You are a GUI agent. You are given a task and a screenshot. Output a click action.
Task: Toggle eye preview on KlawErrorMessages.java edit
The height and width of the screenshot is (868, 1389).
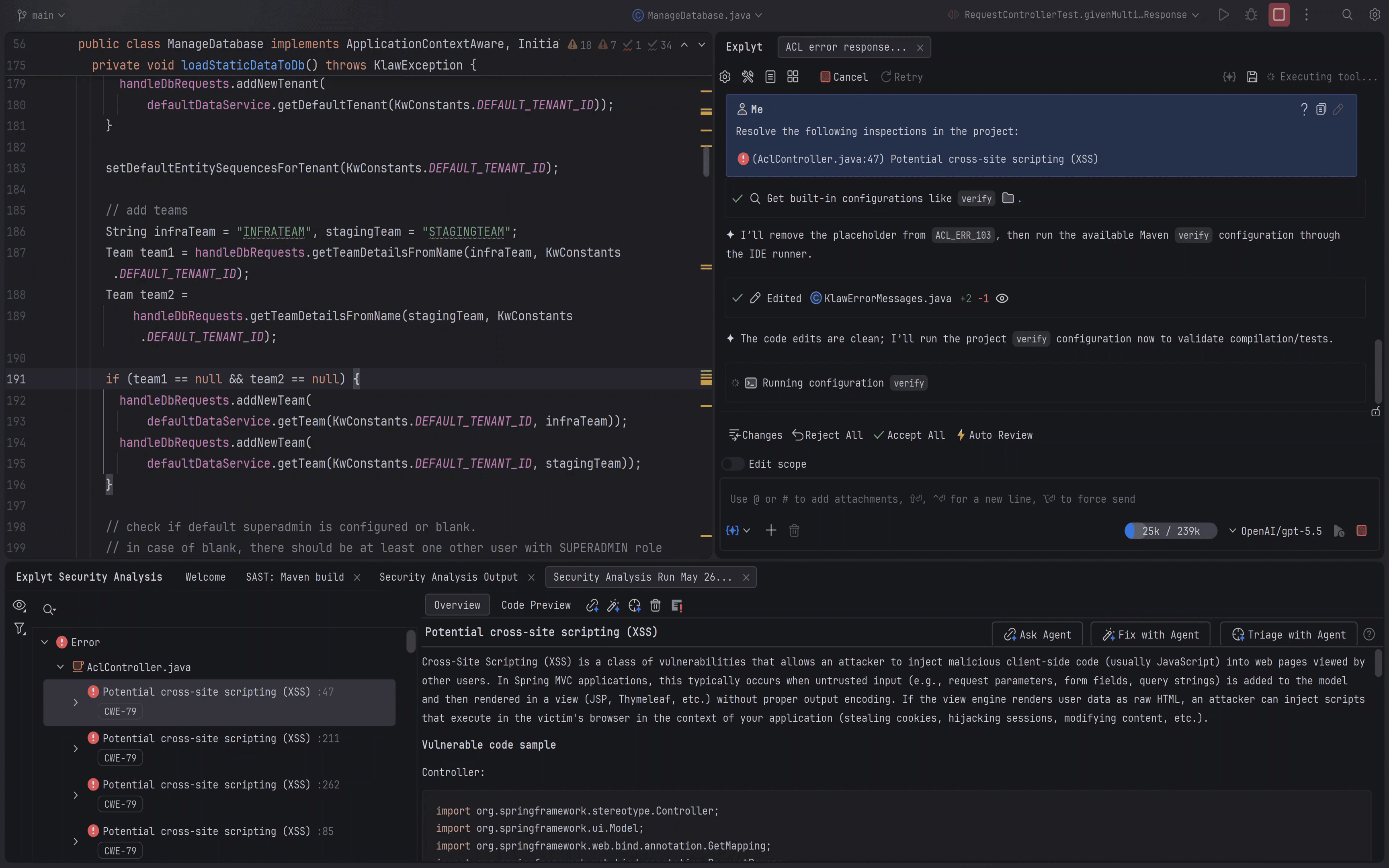point(1002,299)
